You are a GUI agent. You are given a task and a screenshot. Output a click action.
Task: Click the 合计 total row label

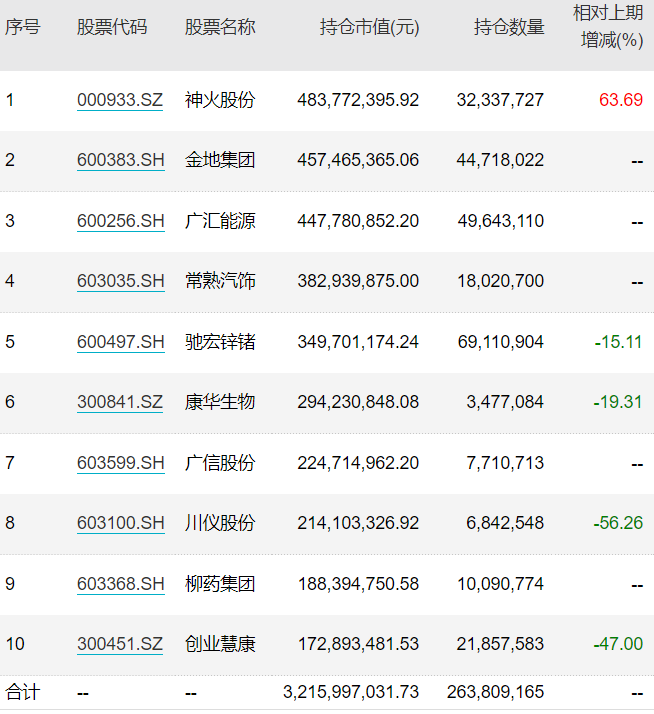23,693
